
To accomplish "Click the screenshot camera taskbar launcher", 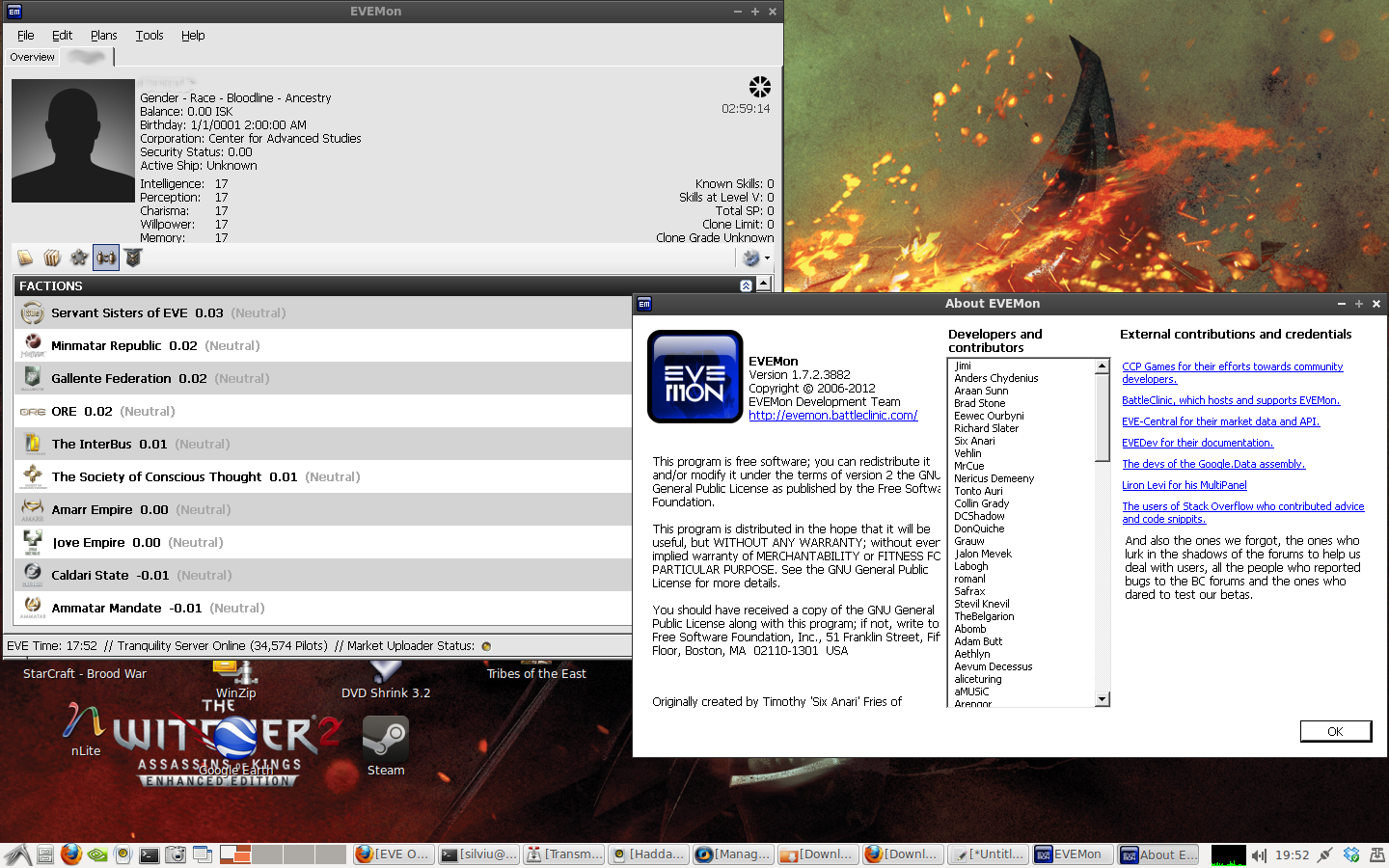I will click(176, 854).
